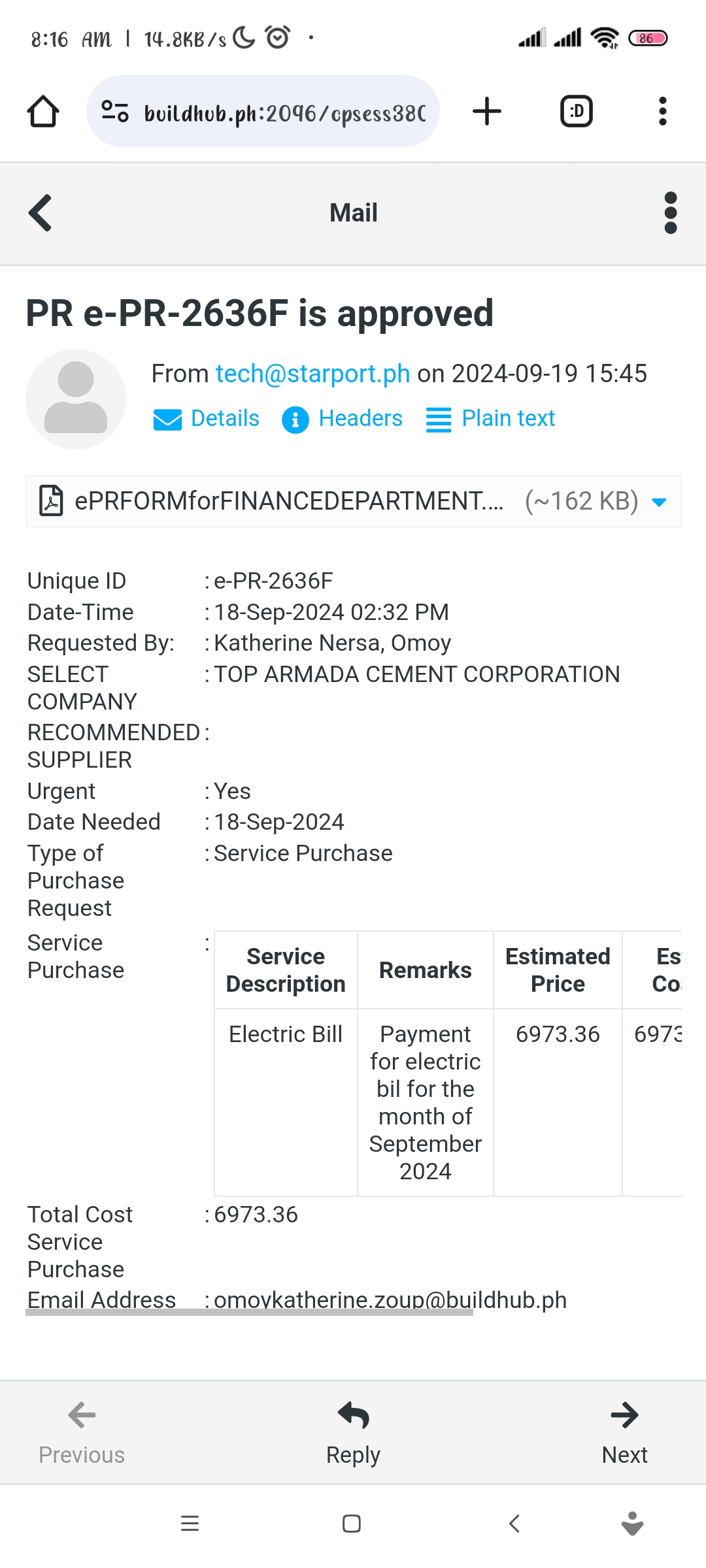
Task: Expand the attachment dropdown arrow
Action: [660, 502]
